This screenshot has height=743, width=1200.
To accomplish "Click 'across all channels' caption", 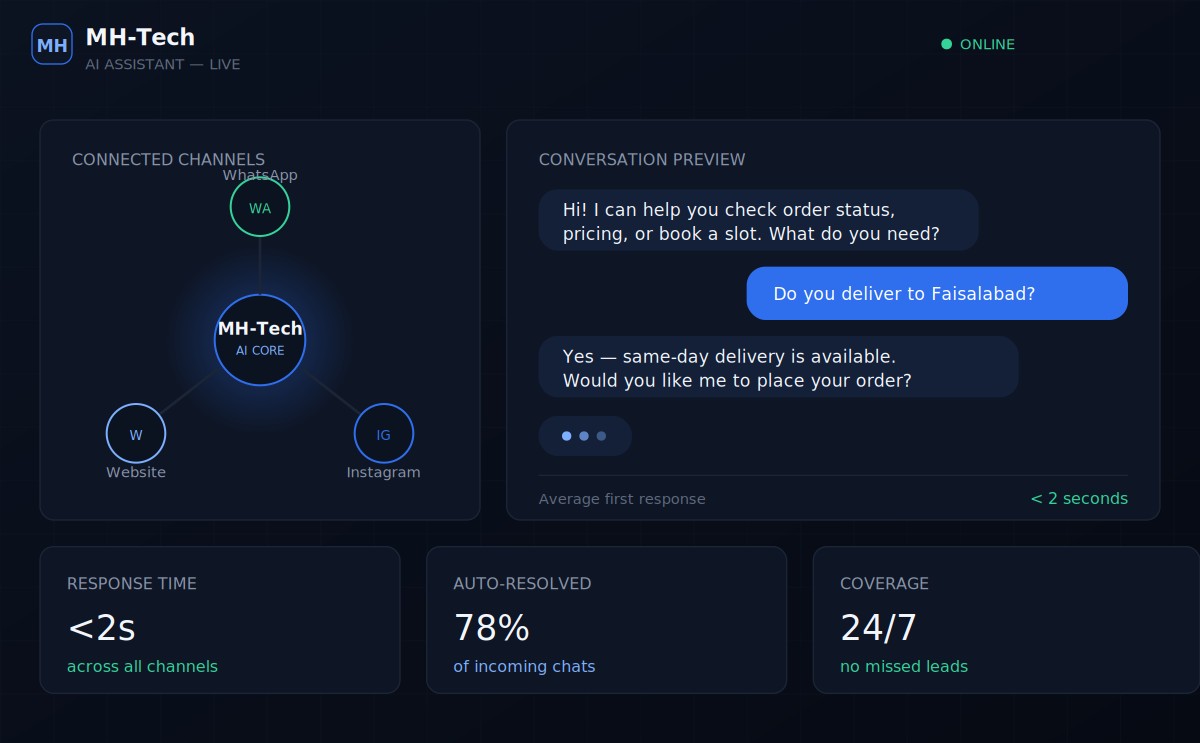I will [142, 666].
